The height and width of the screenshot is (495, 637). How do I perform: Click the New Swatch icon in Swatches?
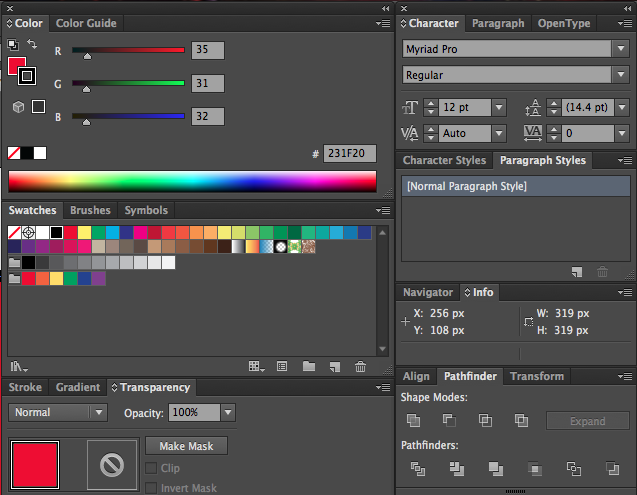[x=334, y=367]
